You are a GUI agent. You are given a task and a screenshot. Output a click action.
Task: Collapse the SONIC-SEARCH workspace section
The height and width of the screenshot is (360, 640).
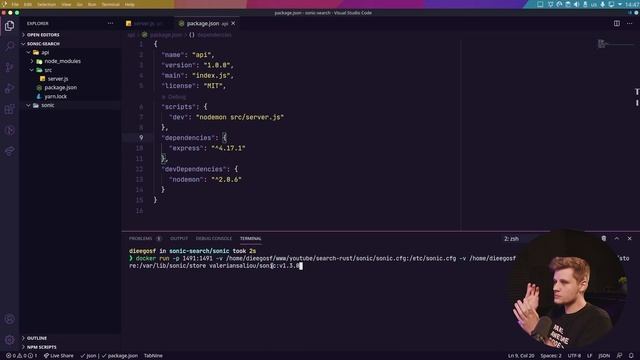[70, 44]
